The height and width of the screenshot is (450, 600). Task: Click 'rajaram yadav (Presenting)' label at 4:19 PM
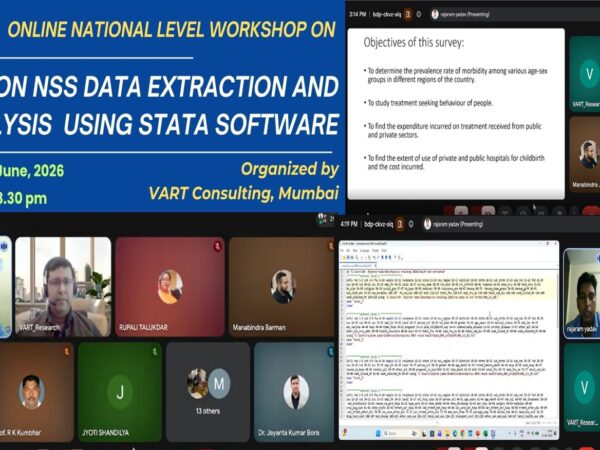(x=458, y=224)
